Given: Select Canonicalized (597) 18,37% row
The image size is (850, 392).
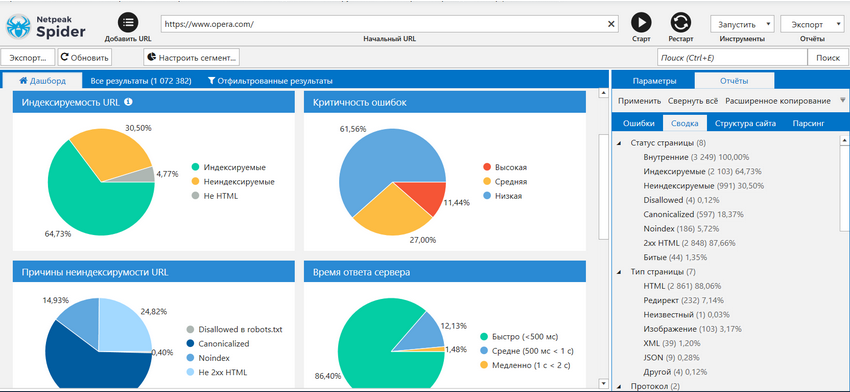Looking at the screenshot, I should click(693, 214).
